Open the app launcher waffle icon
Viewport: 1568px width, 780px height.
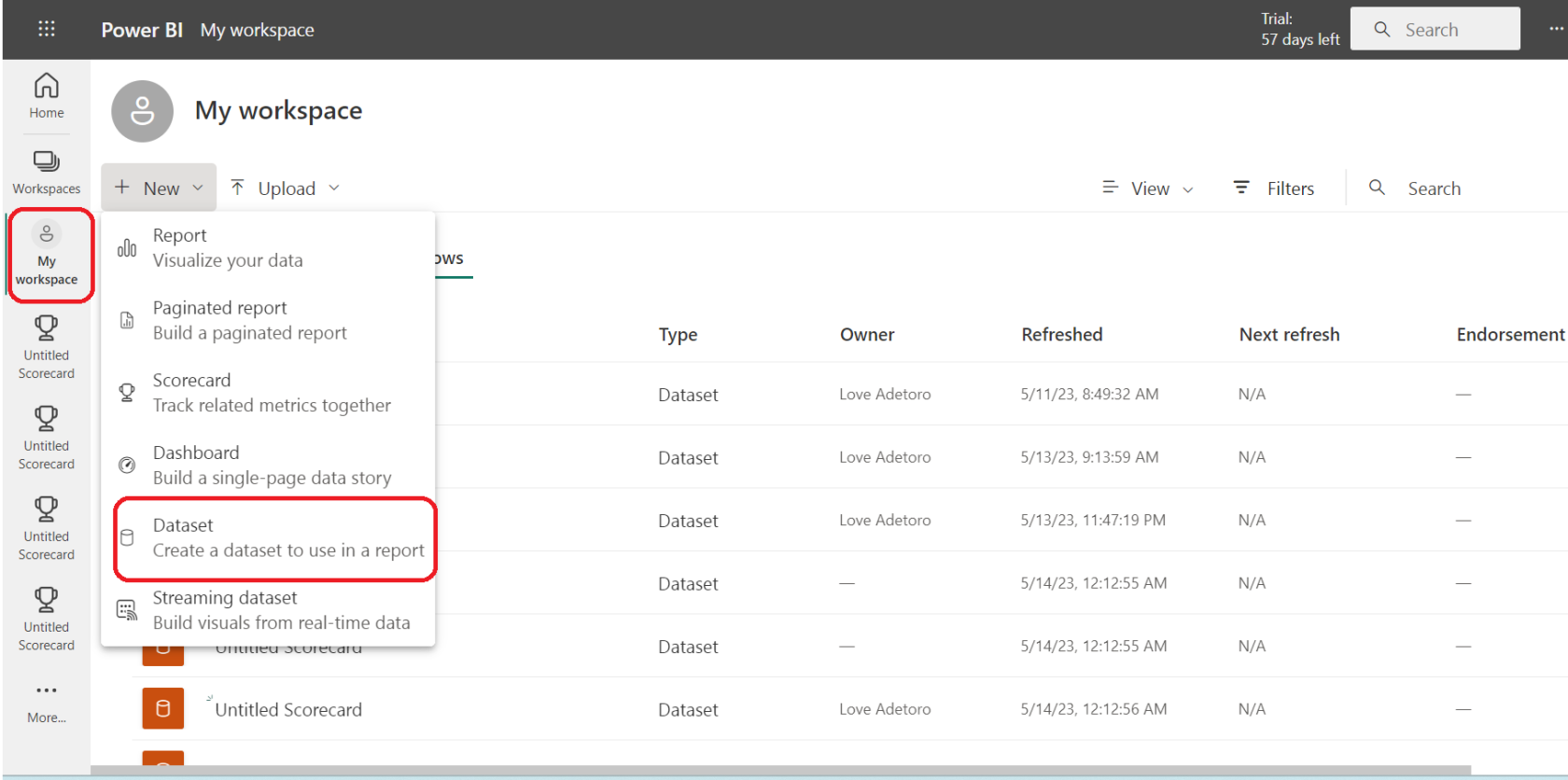(x=46, y=29)
